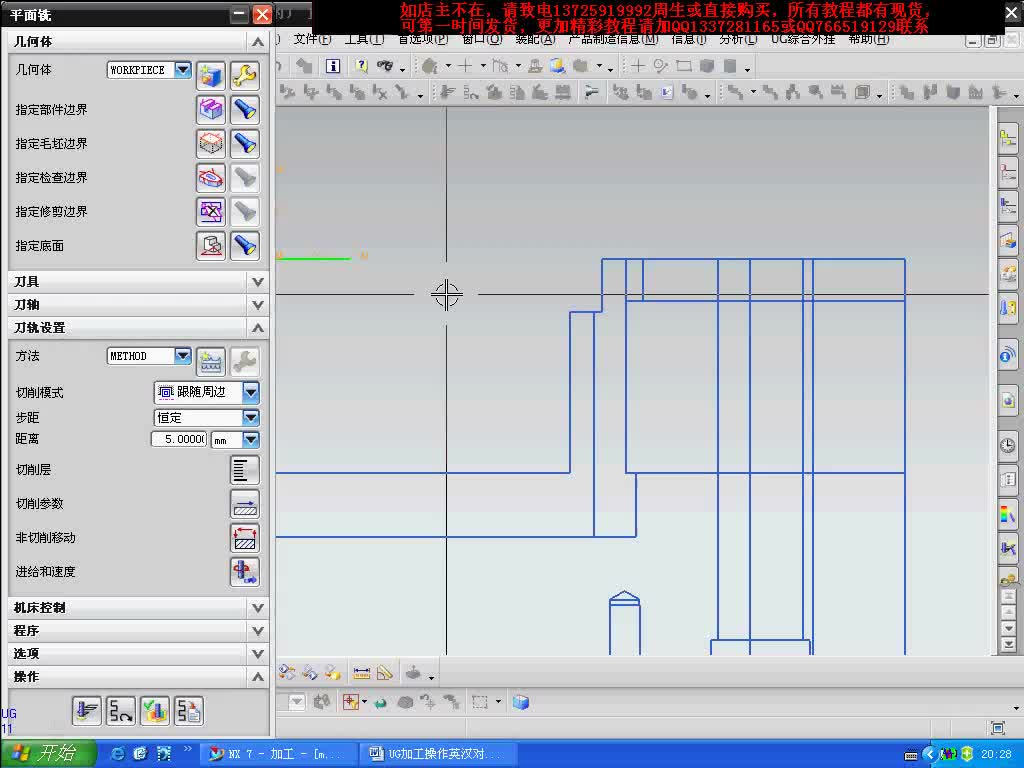Expand the 选项 section
Image resolution: width=1024 pixels, height=768 pixels.
(258, 654)
